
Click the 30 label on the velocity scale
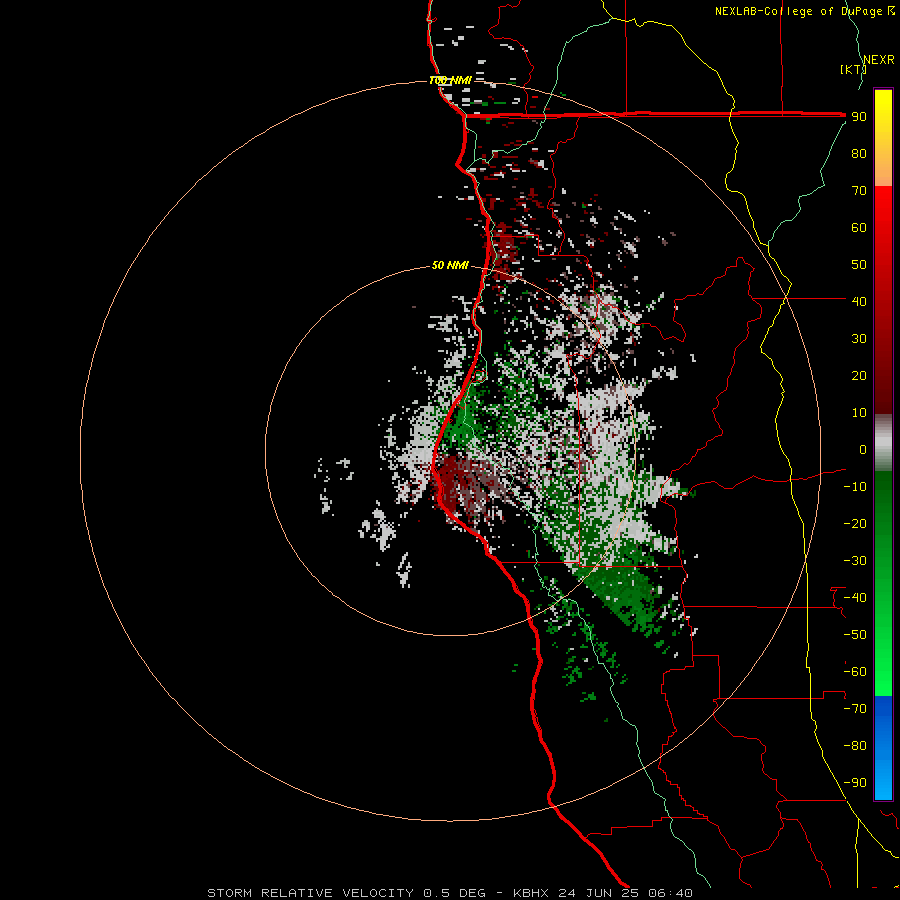(859, 339)
